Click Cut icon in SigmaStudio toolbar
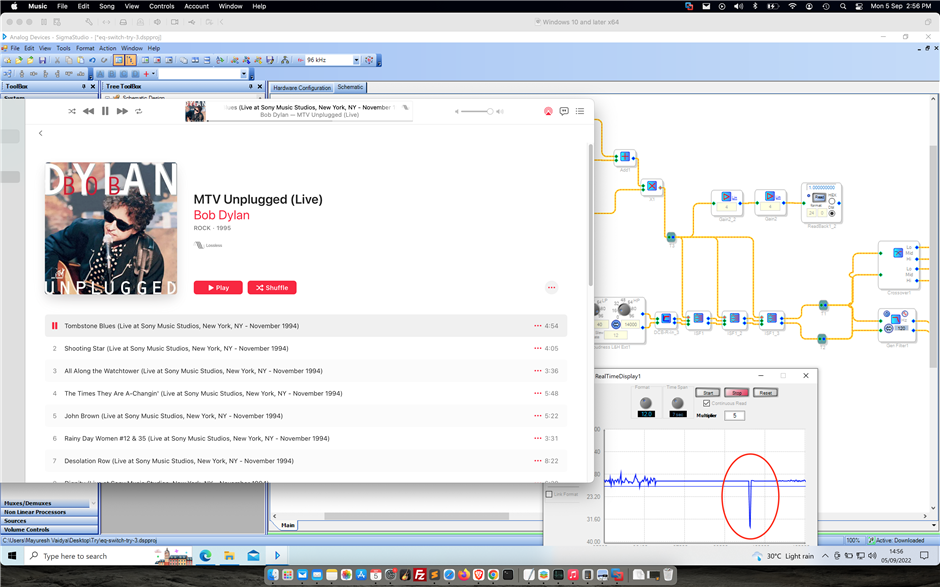This screenshot has width=940, height=587. click(x=57, y=60)
